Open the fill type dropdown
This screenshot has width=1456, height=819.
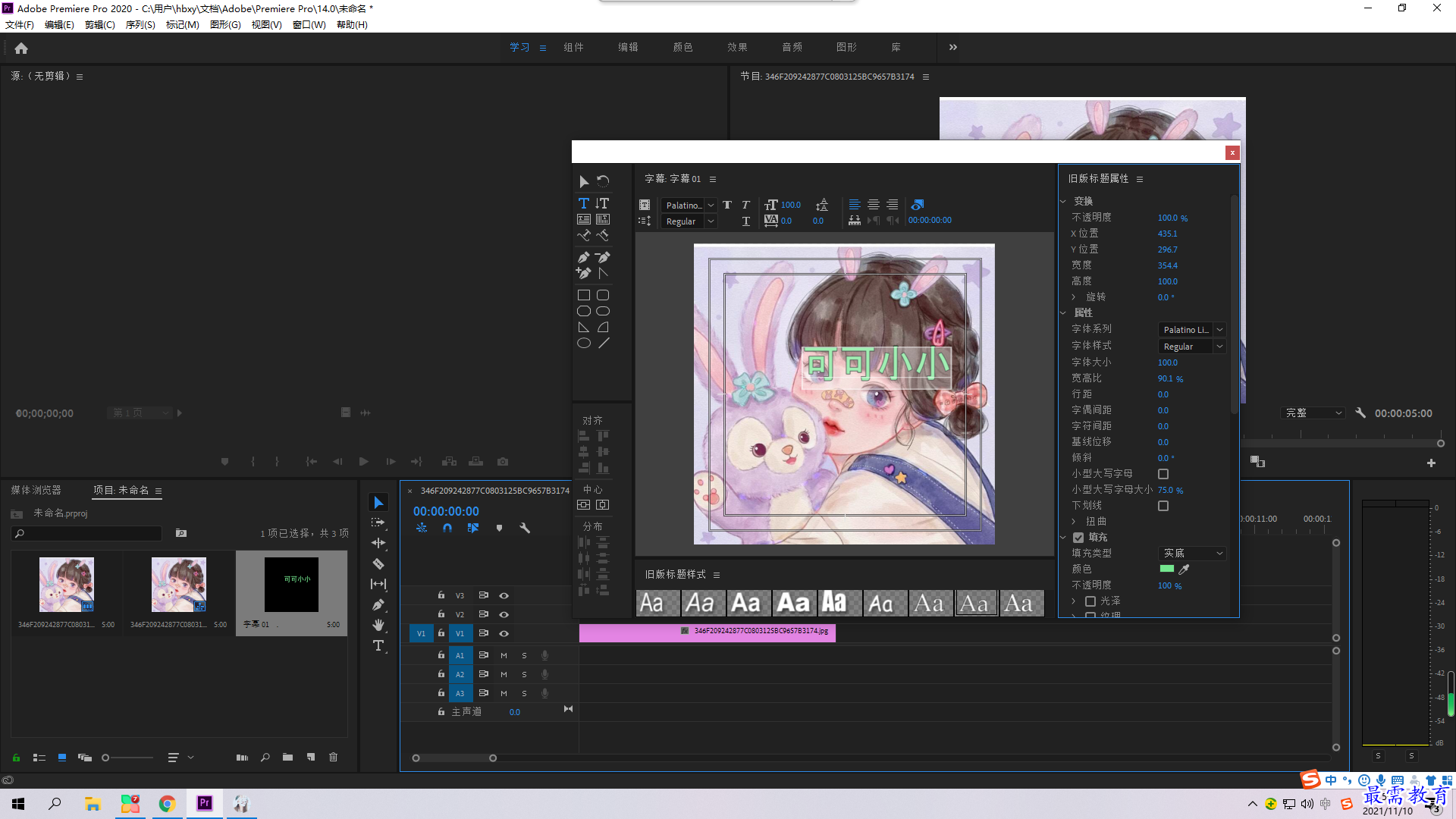tap(1192, 554)
